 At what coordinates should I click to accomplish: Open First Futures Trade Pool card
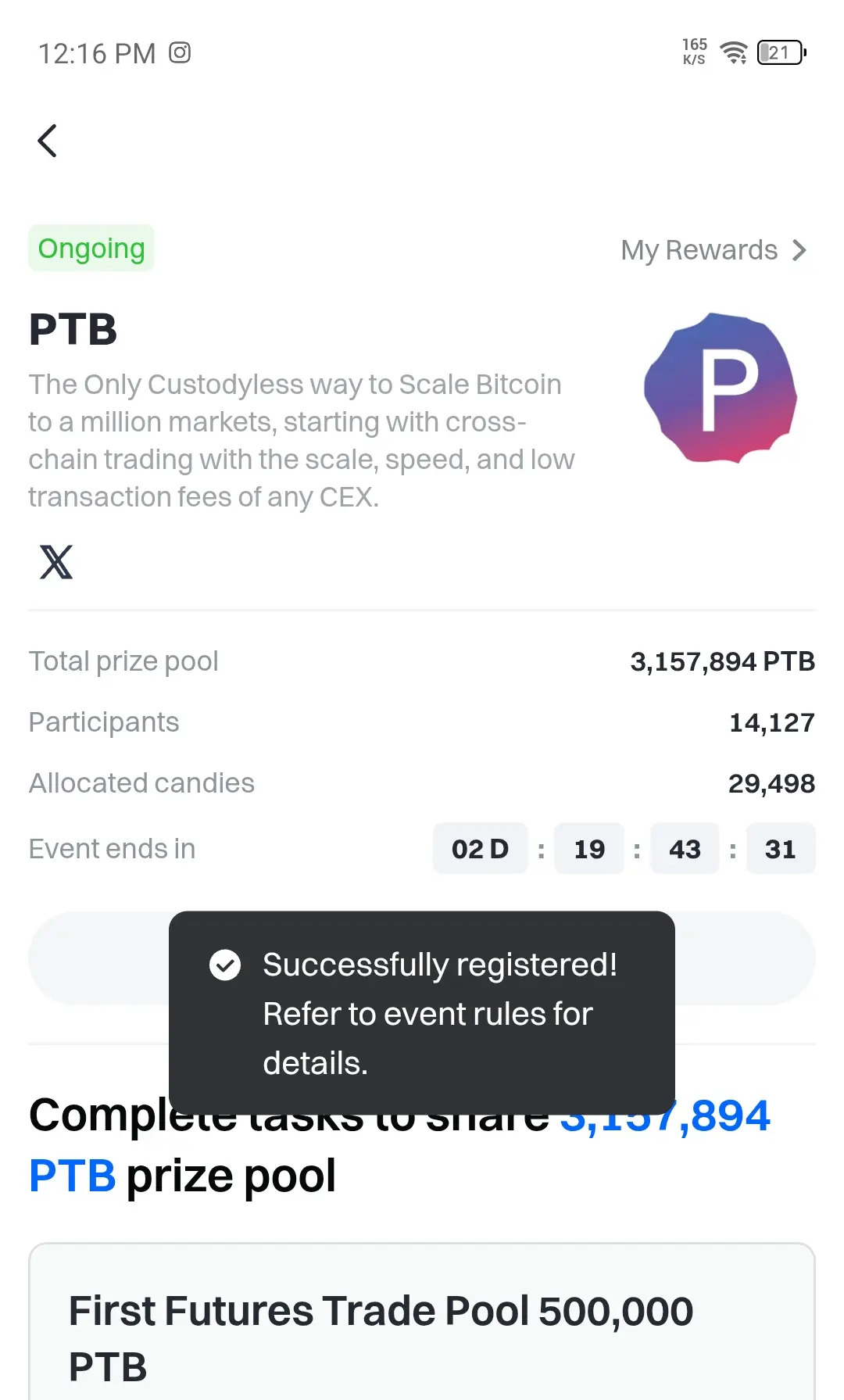(422, 1321)
